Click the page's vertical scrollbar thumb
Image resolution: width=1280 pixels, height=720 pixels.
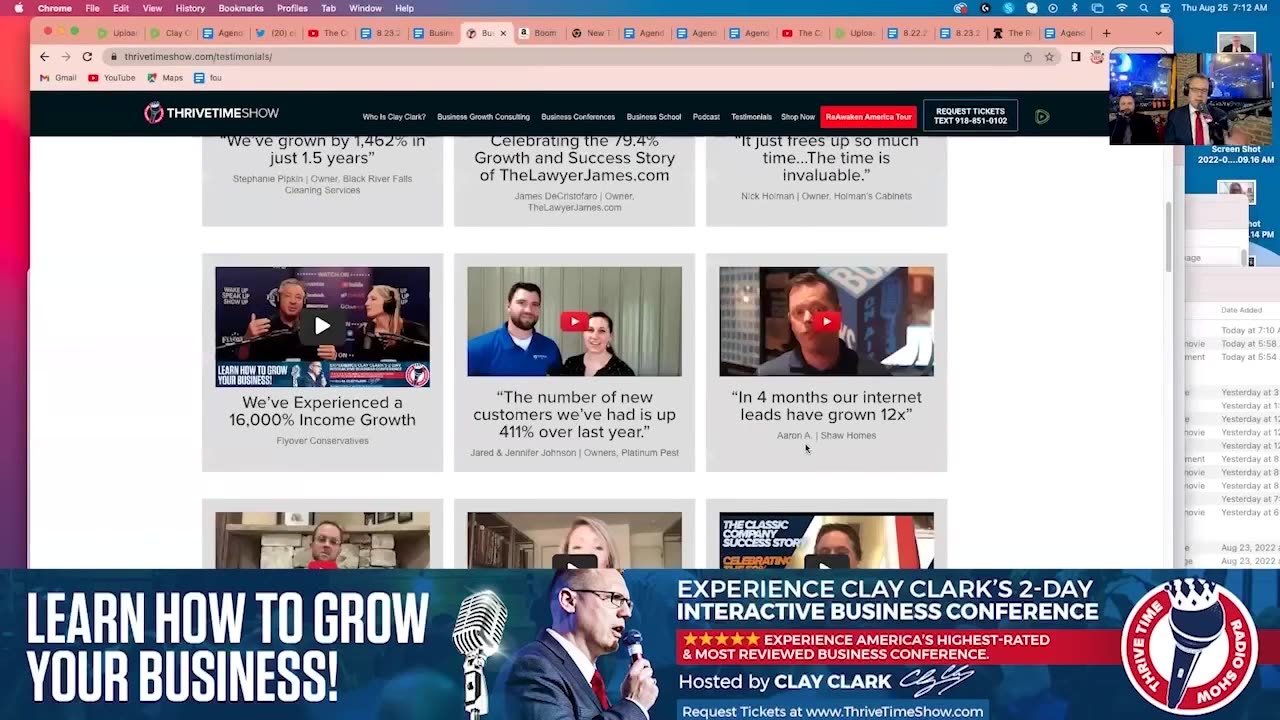[x=1167, y=236]
